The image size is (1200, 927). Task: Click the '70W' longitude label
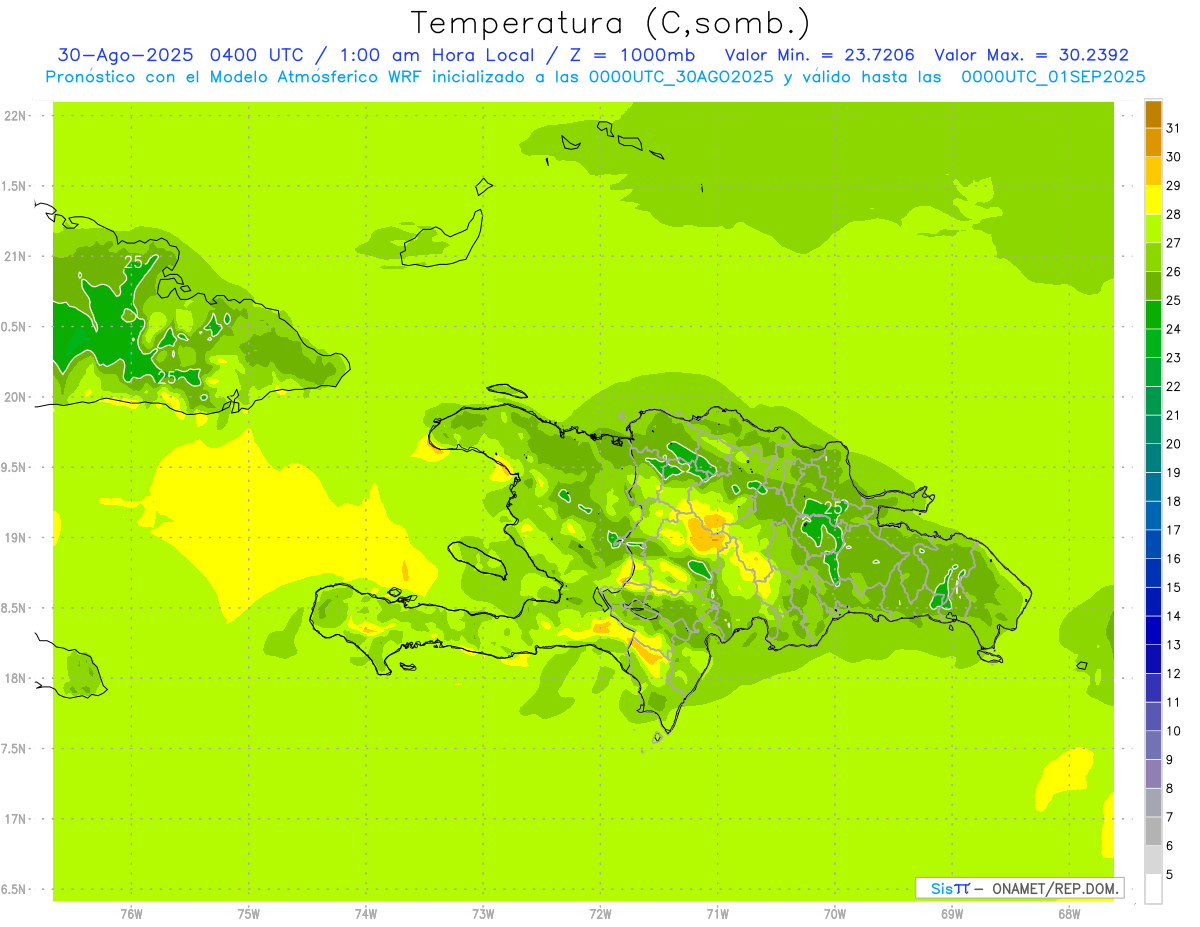coord(835,914)
